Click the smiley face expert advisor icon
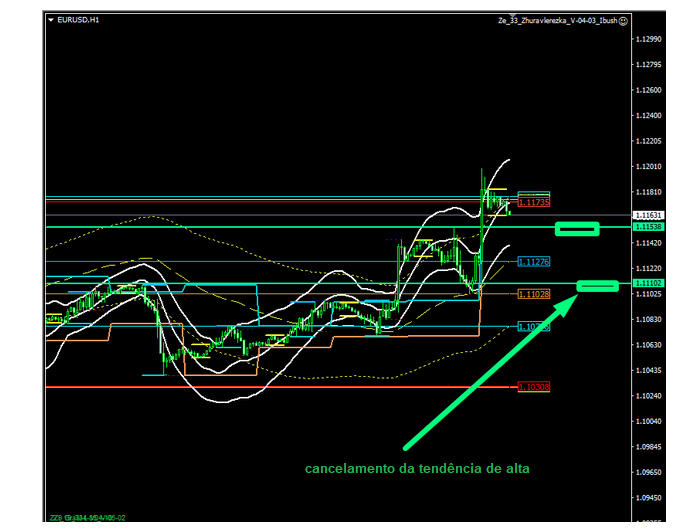Screen dimensions: 685x532 point(622,20)
